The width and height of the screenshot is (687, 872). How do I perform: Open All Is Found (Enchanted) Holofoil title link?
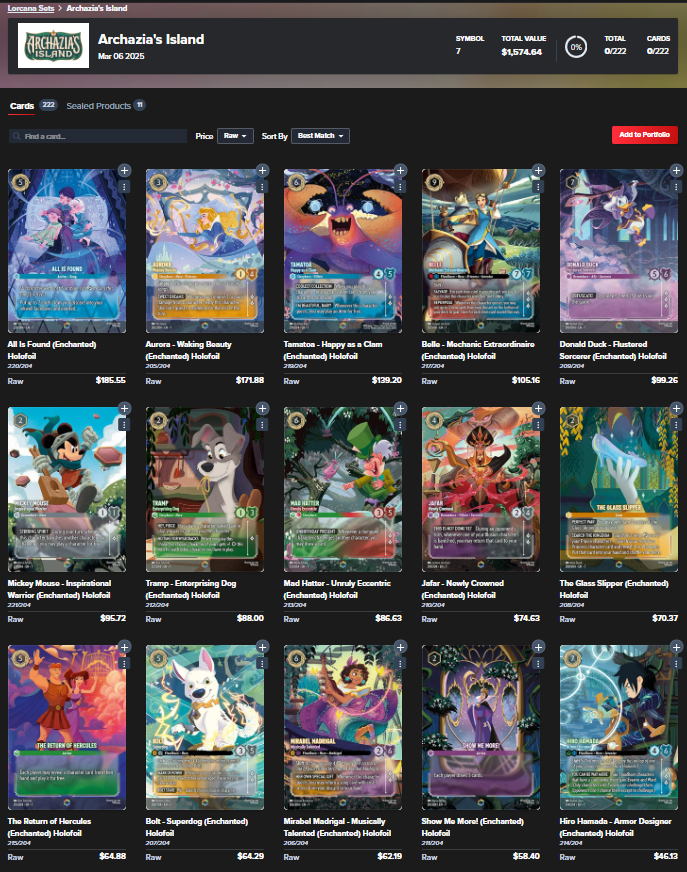point(52,350)
